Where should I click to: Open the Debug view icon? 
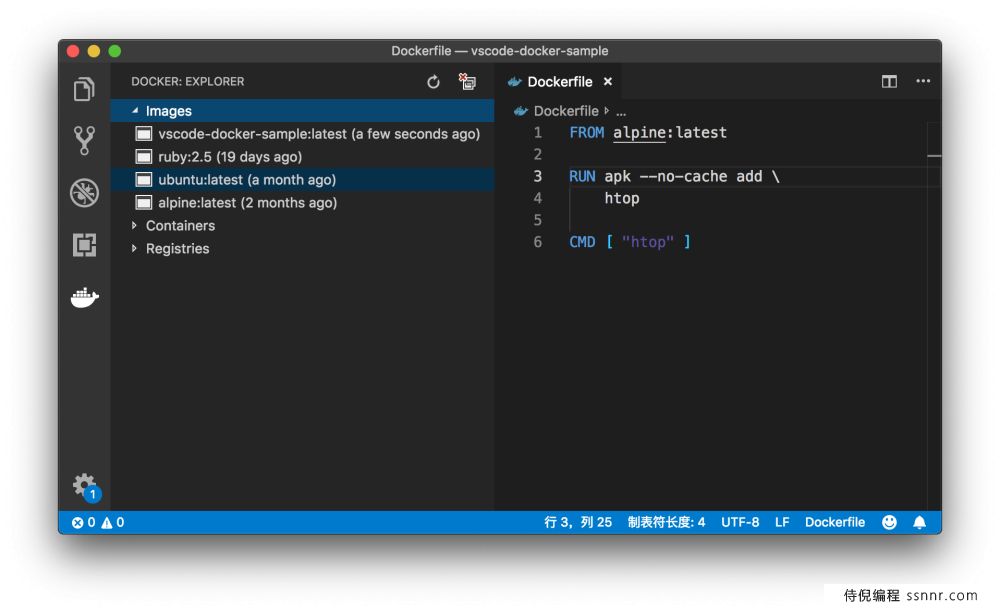[x=84, y=193]
